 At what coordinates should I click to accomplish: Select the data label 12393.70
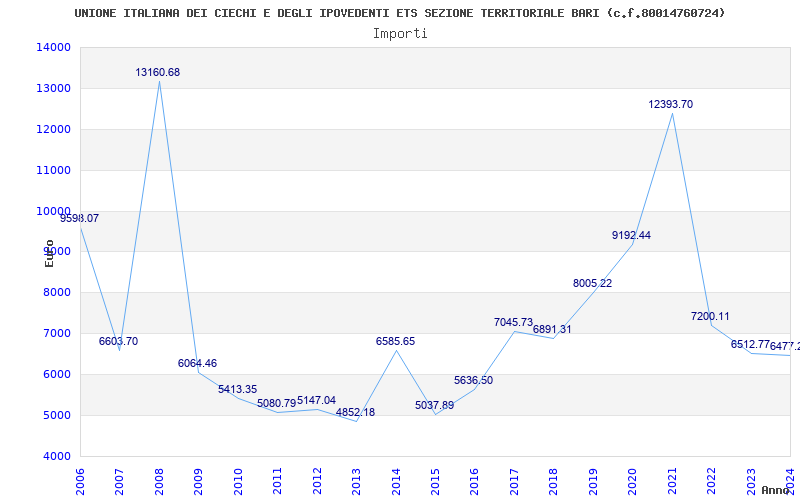click(670, 105)
